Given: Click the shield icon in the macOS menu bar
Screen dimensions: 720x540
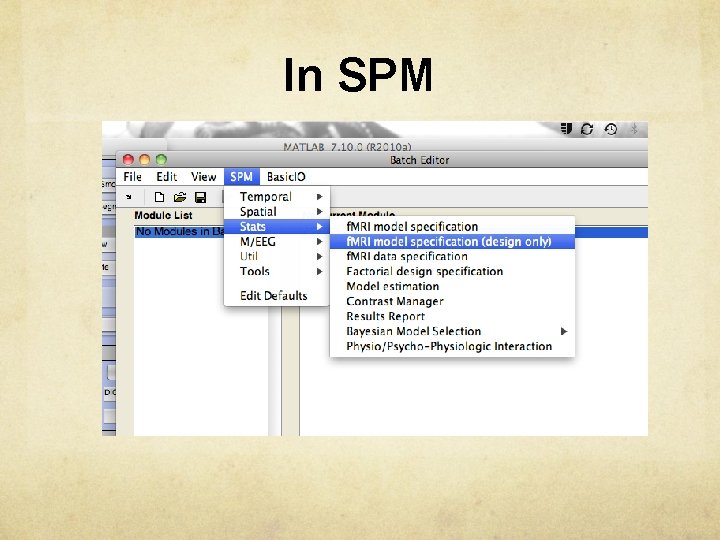Looking at the screenshot, I should (x=567, y=129).
